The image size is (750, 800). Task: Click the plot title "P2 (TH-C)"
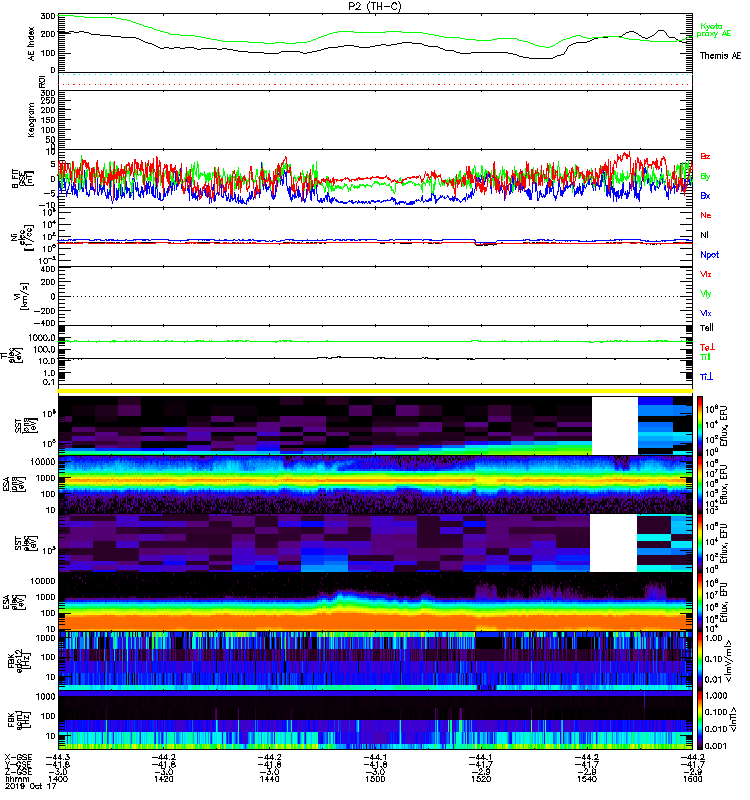[375, 6]
